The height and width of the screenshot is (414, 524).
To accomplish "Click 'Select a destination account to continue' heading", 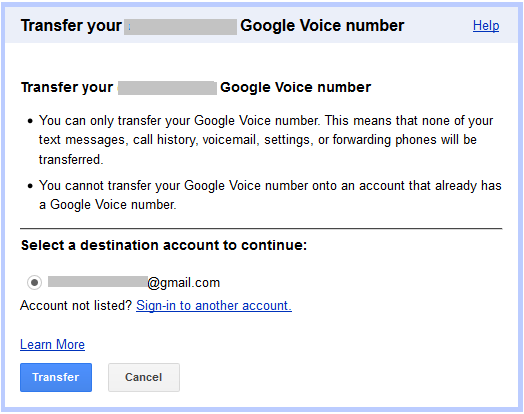I will coord(164,245).
